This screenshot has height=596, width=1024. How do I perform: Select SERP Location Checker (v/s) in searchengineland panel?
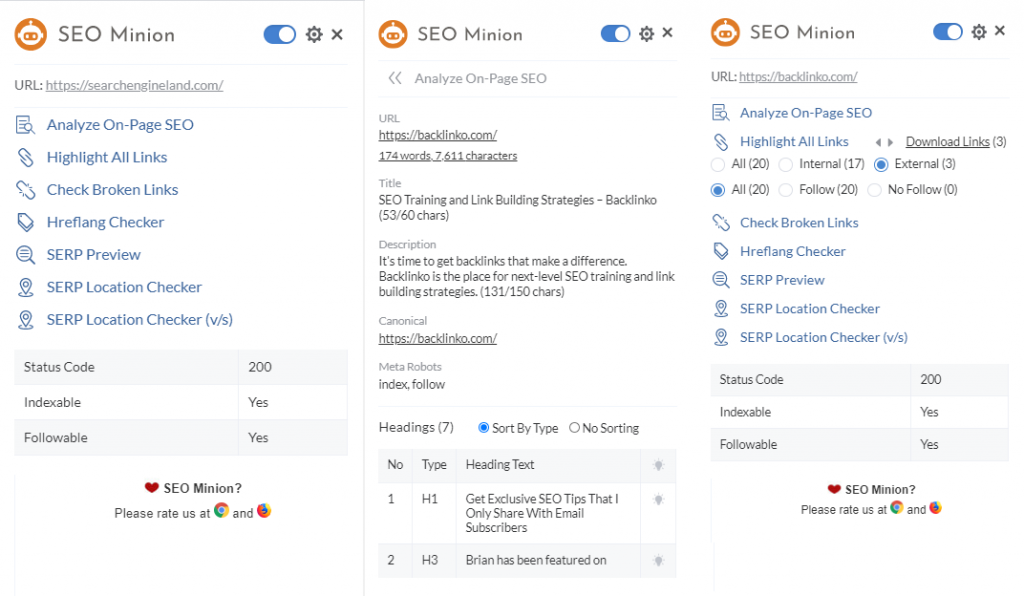point(140,320)
